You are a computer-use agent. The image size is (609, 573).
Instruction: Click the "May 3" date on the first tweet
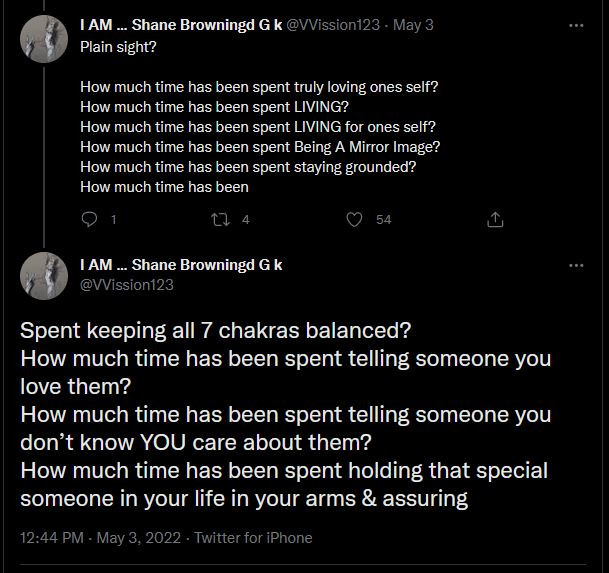click(x=412, y=25)
